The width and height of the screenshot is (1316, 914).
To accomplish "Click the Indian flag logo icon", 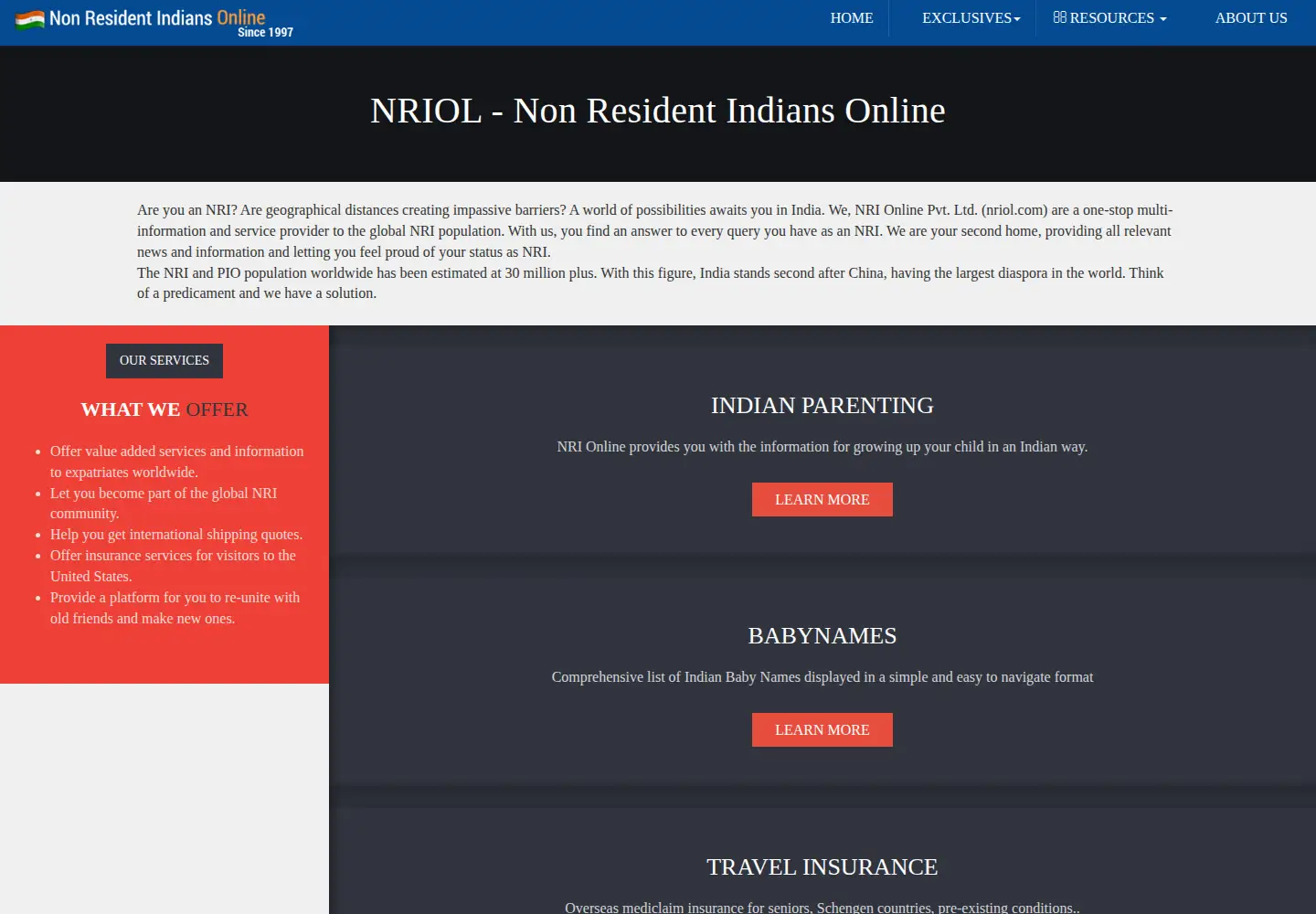I will pos(29,19).
